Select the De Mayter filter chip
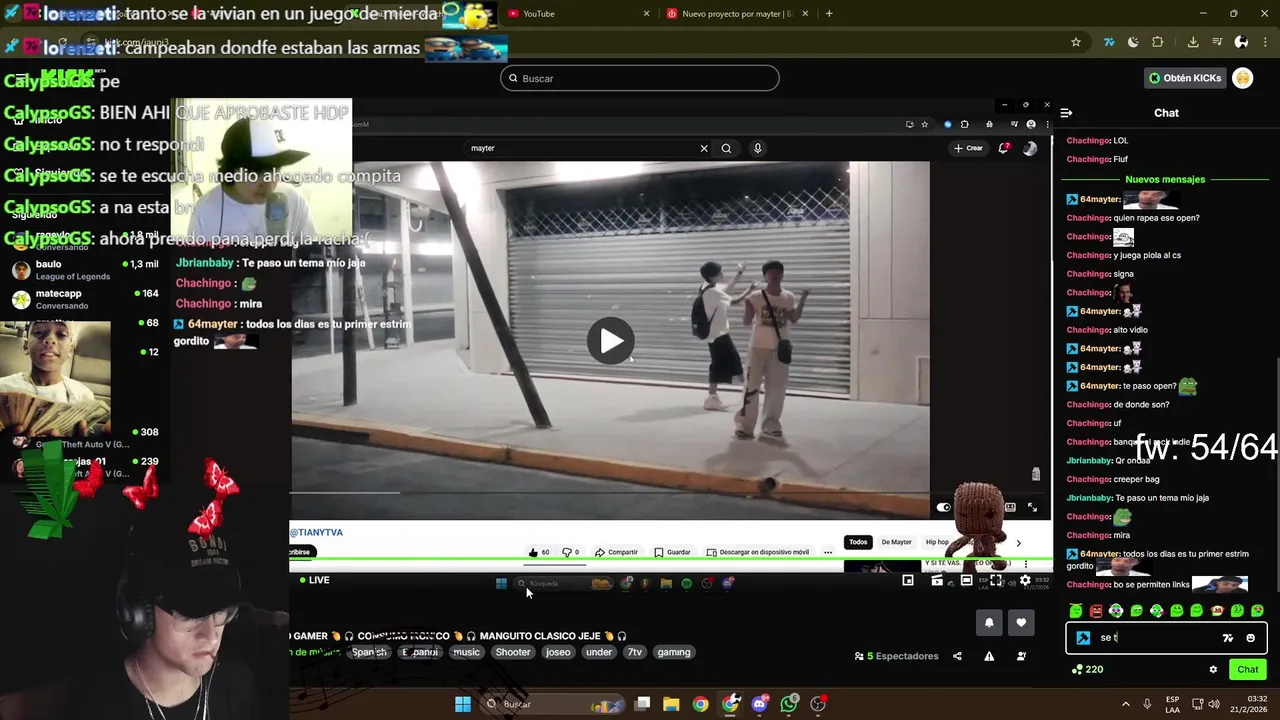The image size is (1280, 720). point(896,542)
